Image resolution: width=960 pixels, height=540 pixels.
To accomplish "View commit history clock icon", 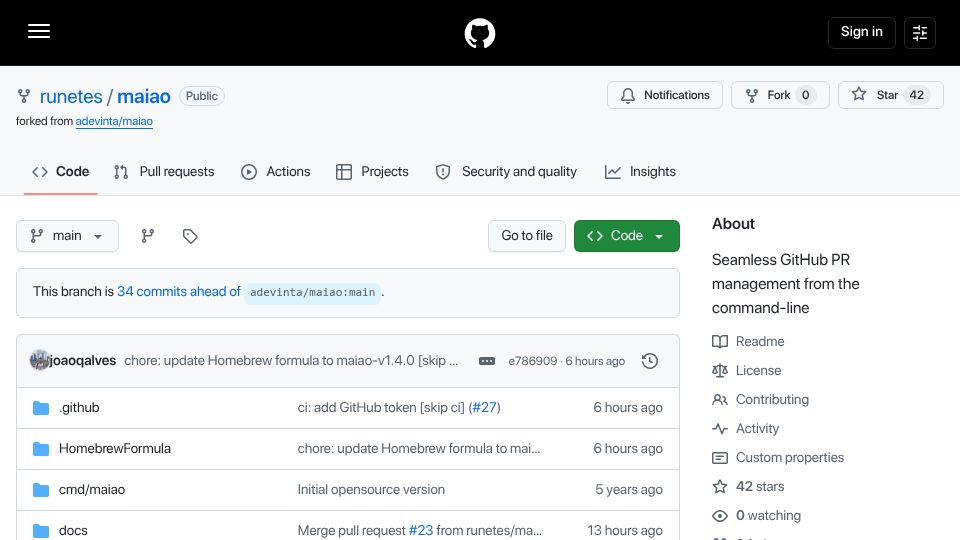I will click(650, 361).
